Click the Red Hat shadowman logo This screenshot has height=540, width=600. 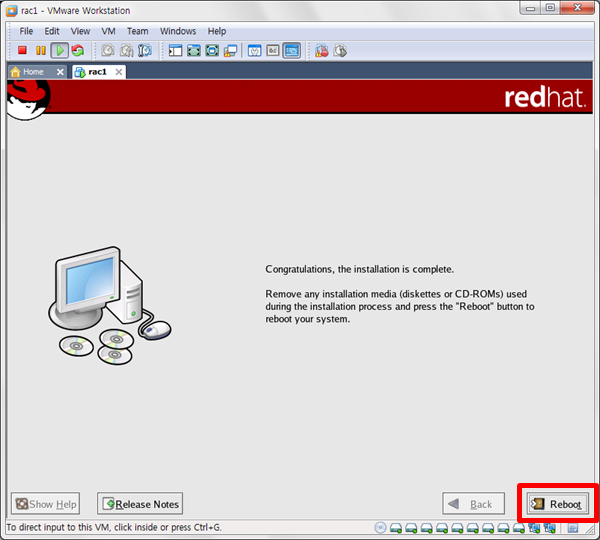(29, 100)
